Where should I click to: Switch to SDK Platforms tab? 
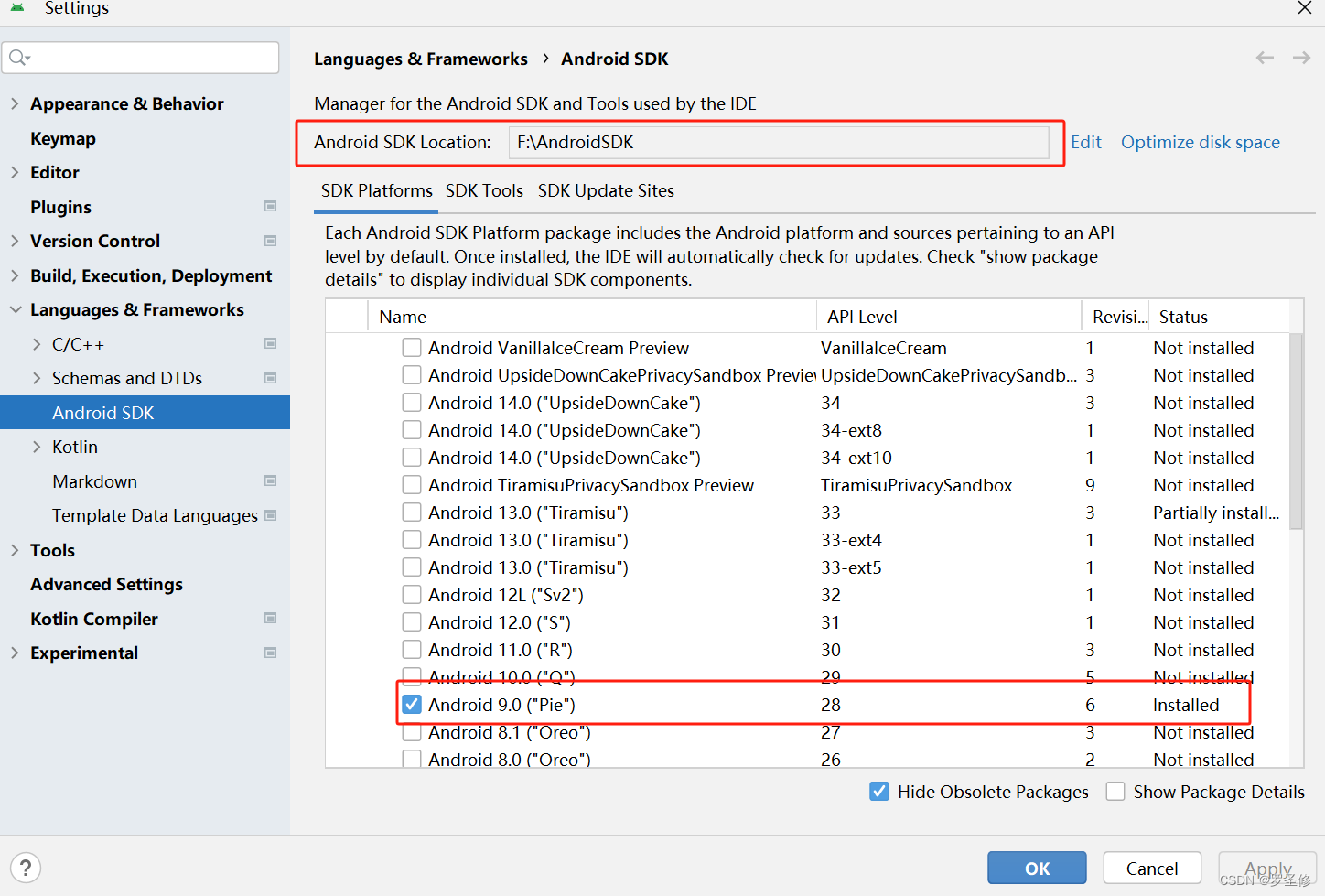tap(376, 190)
